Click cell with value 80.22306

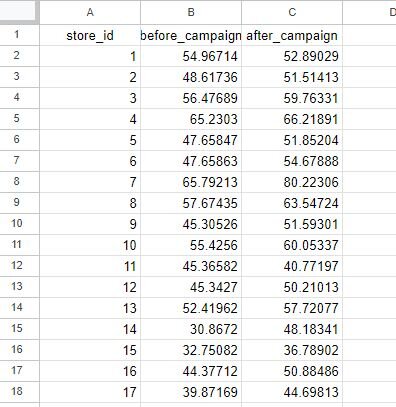[x=292, y=182]
